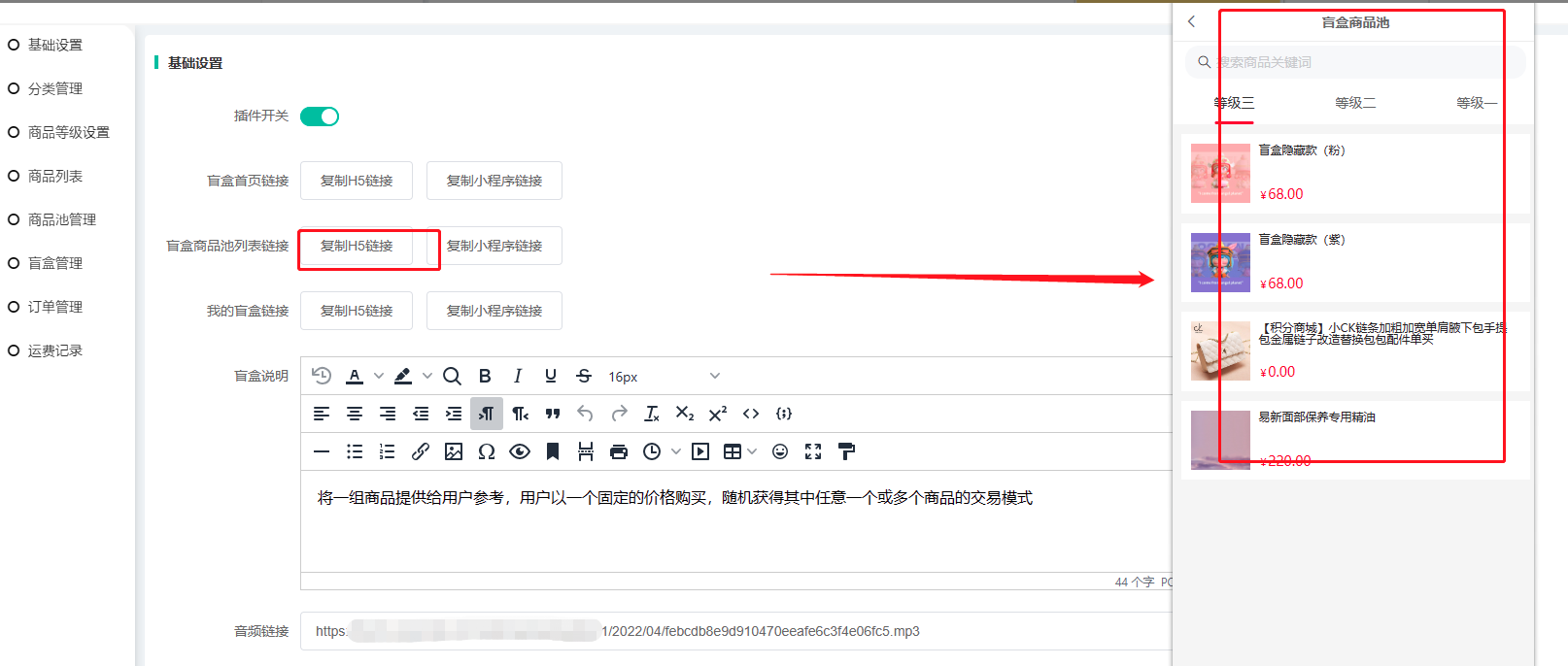Open 订单管理 in the sidebar
This screenshot has width=1568, height=666.
[x=55, y=307]
